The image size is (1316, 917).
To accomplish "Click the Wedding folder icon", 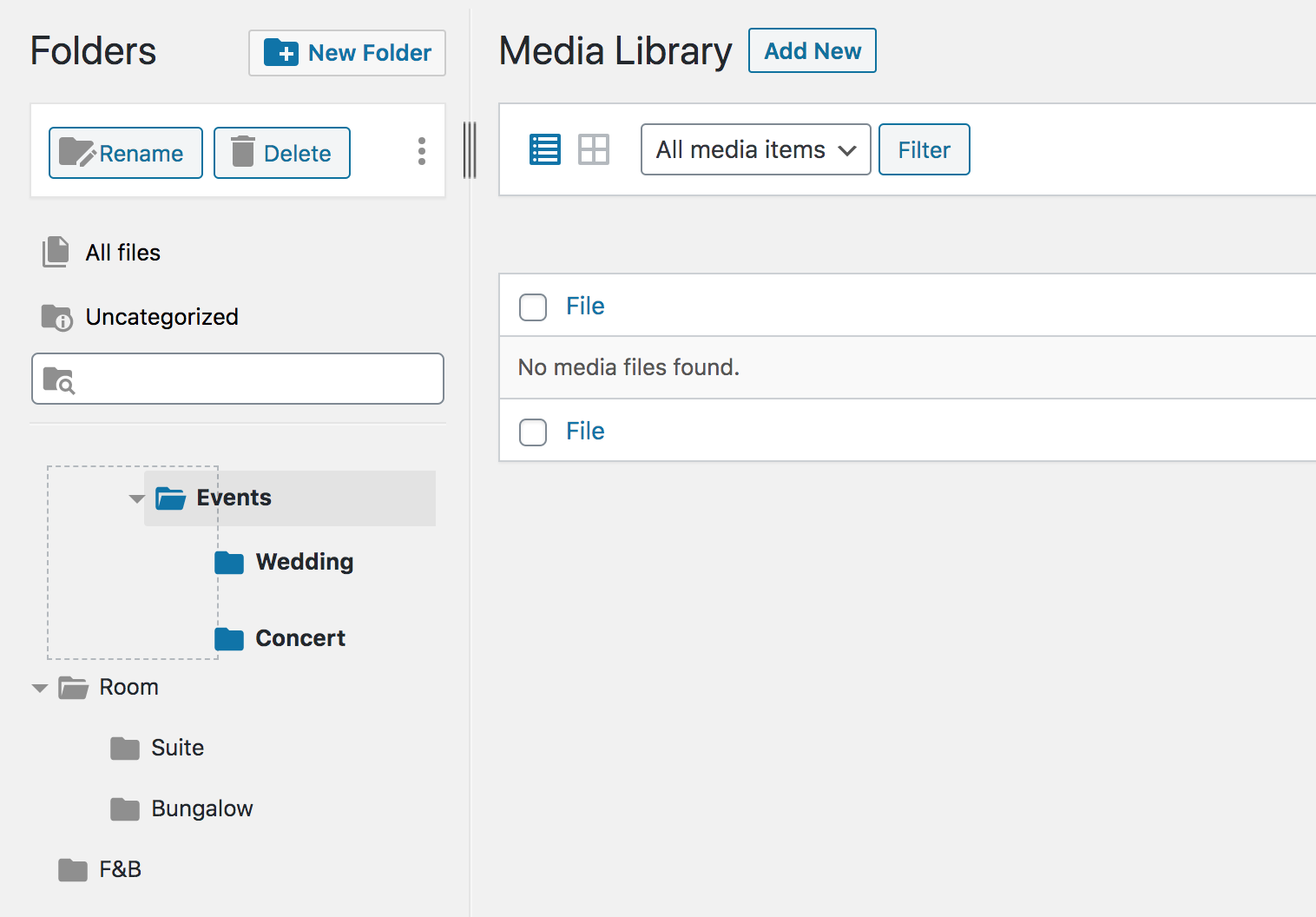I will 229,563.
